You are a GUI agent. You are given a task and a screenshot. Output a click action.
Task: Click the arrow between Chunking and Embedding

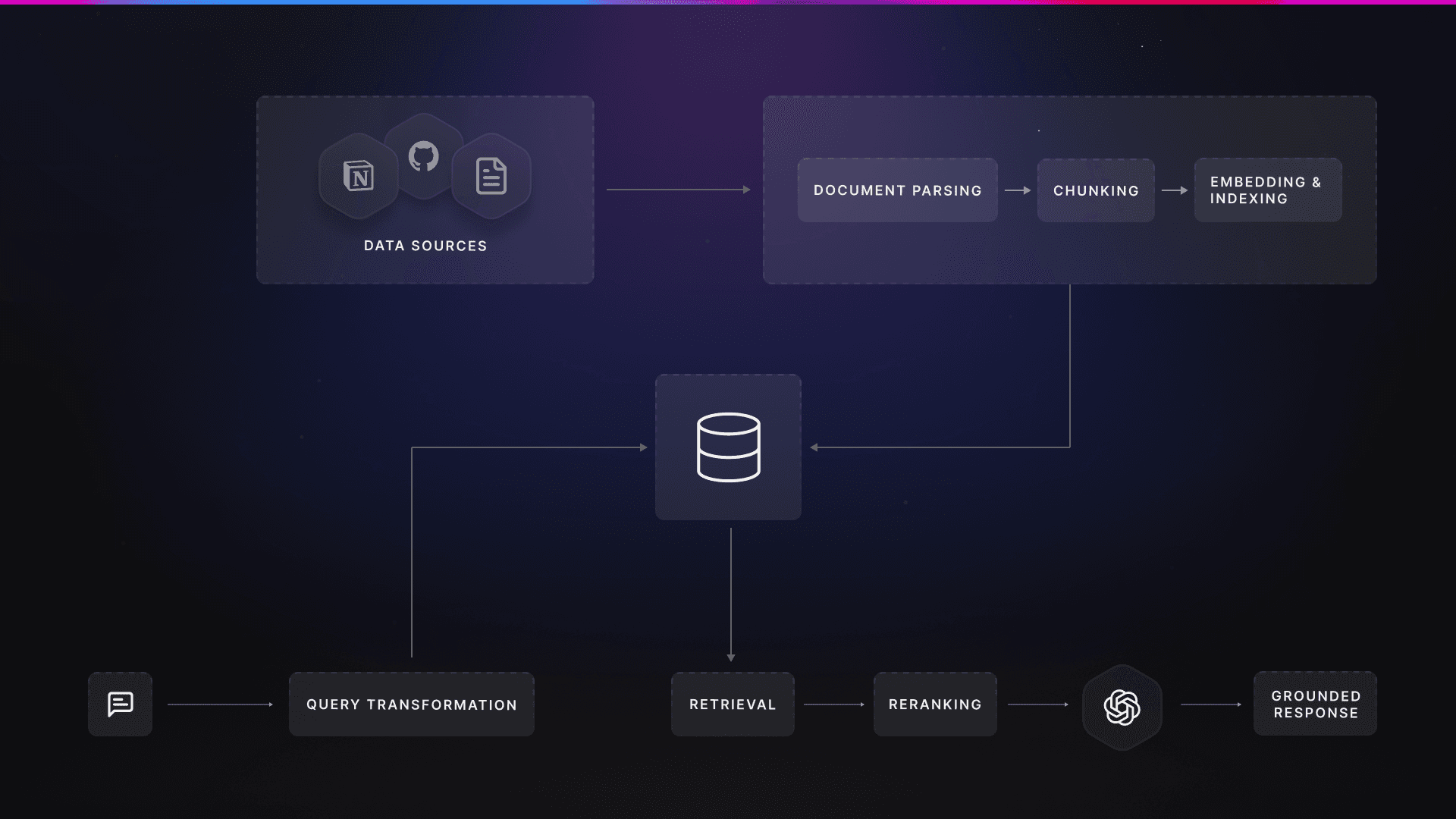click(x=1175, y=190)
